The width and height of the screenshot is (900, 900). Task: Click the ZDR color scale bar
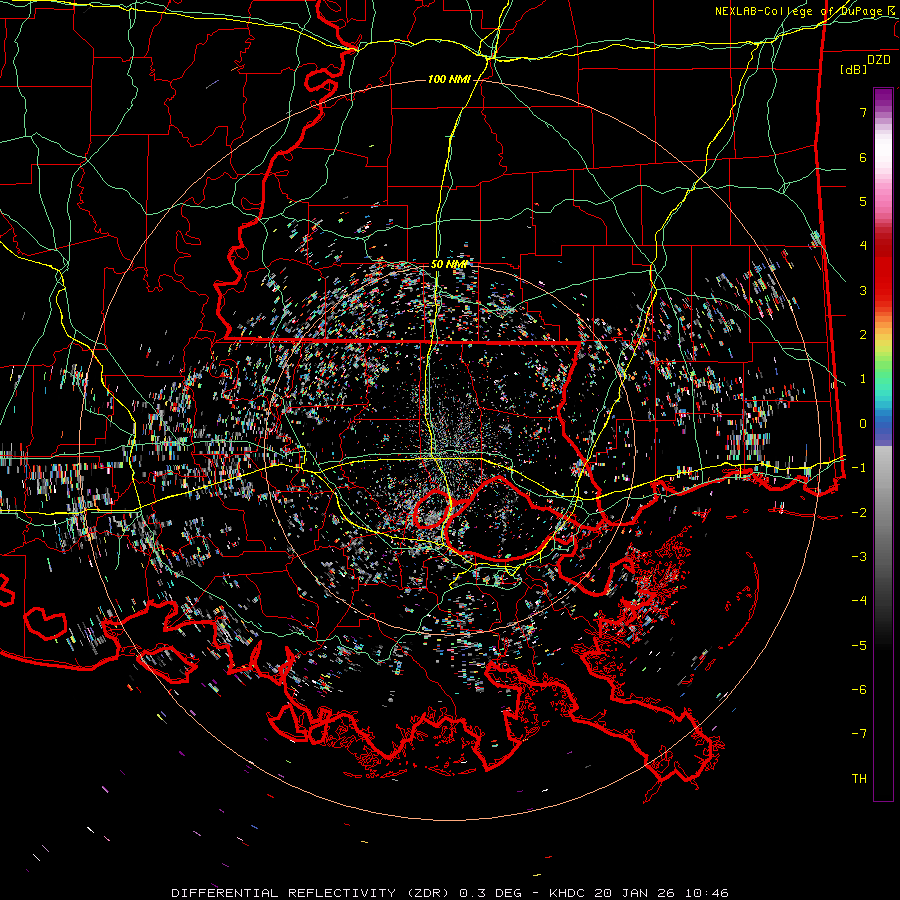tap(883, 445)
